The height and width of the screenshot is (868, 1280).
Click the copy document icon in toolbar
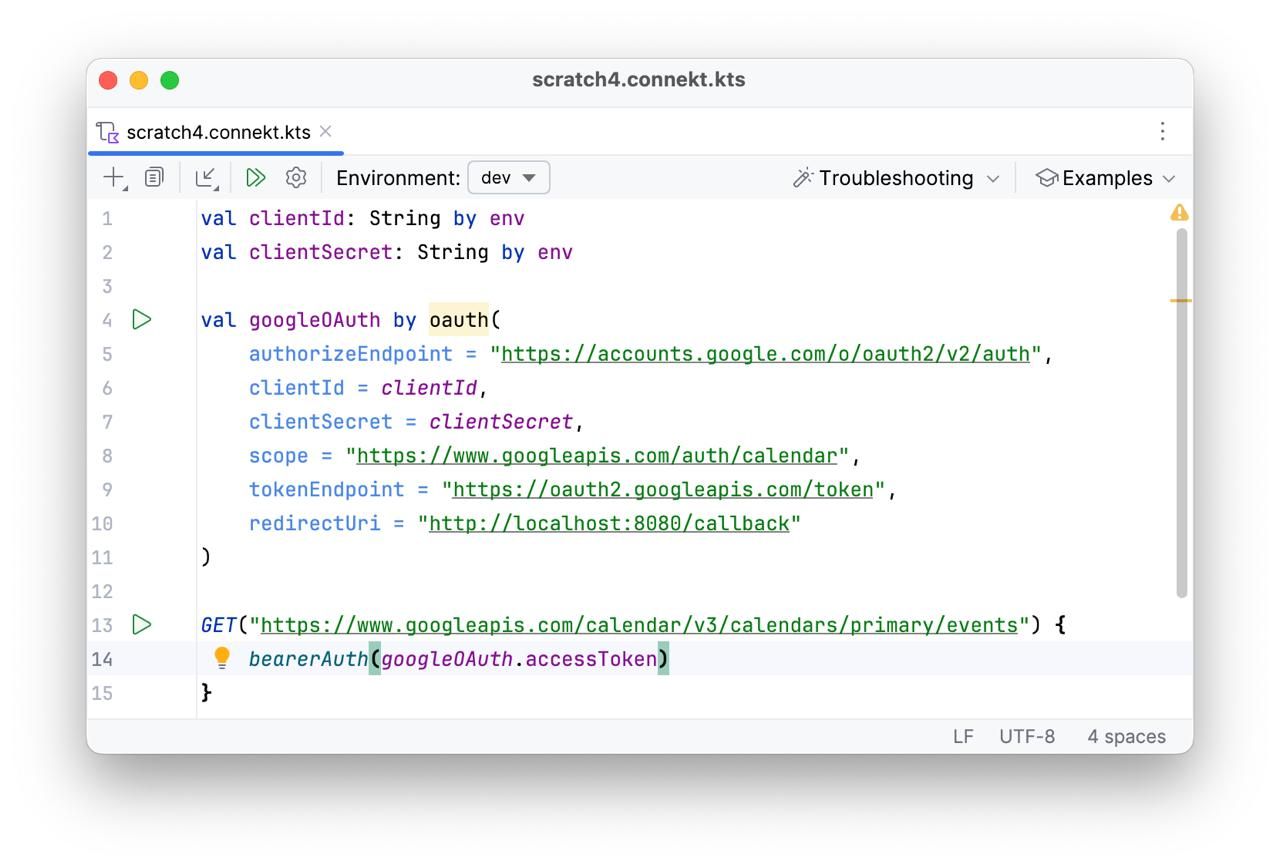click(x=154, y=178)
